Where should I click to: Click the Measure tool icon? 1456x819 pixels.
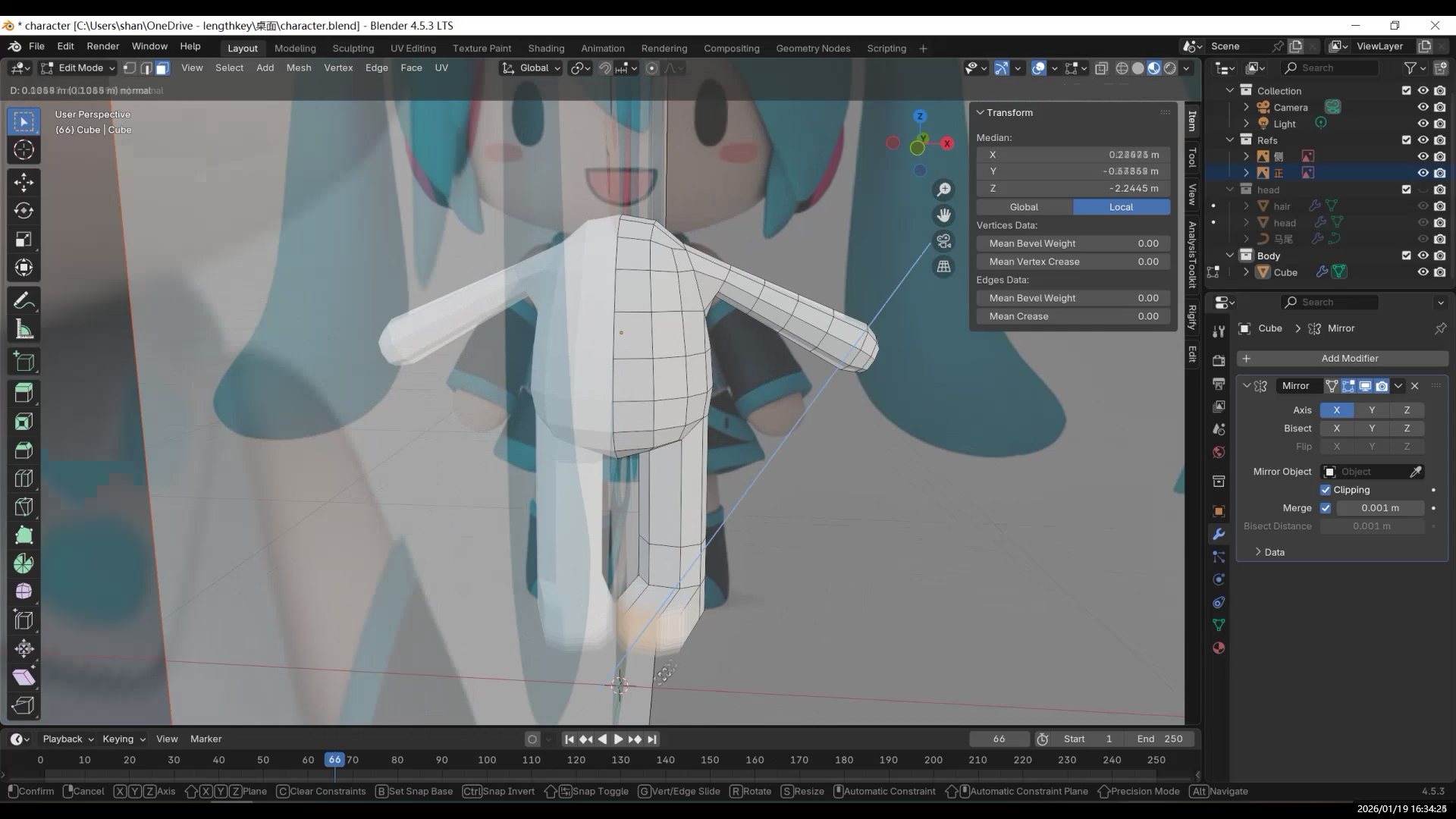(24, 329)
